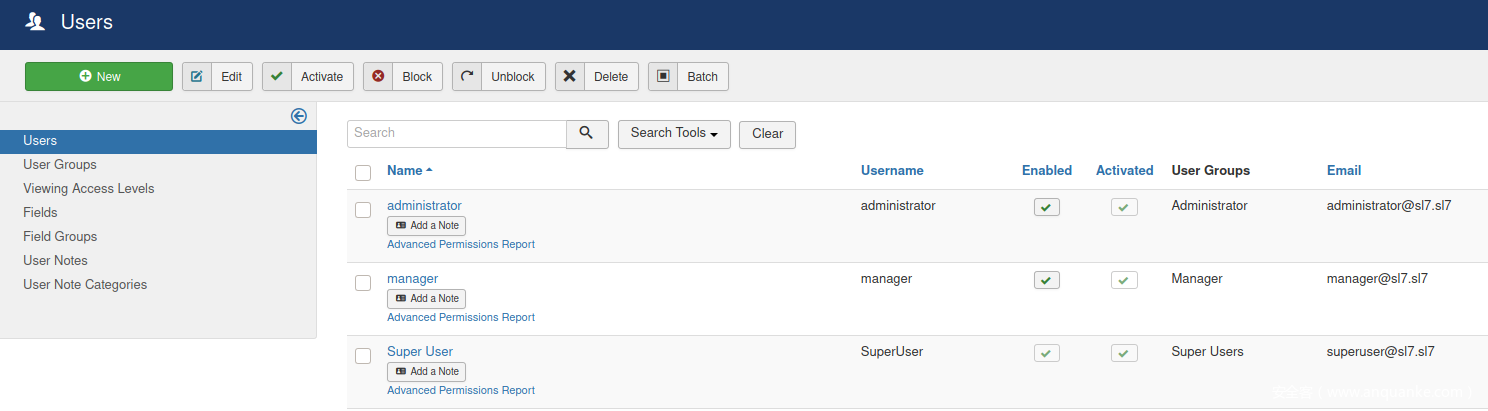Viewport: 1488px width, 411px height.
Task: Open User Groups in the sidebar
Action: click(x=60, y=165)
